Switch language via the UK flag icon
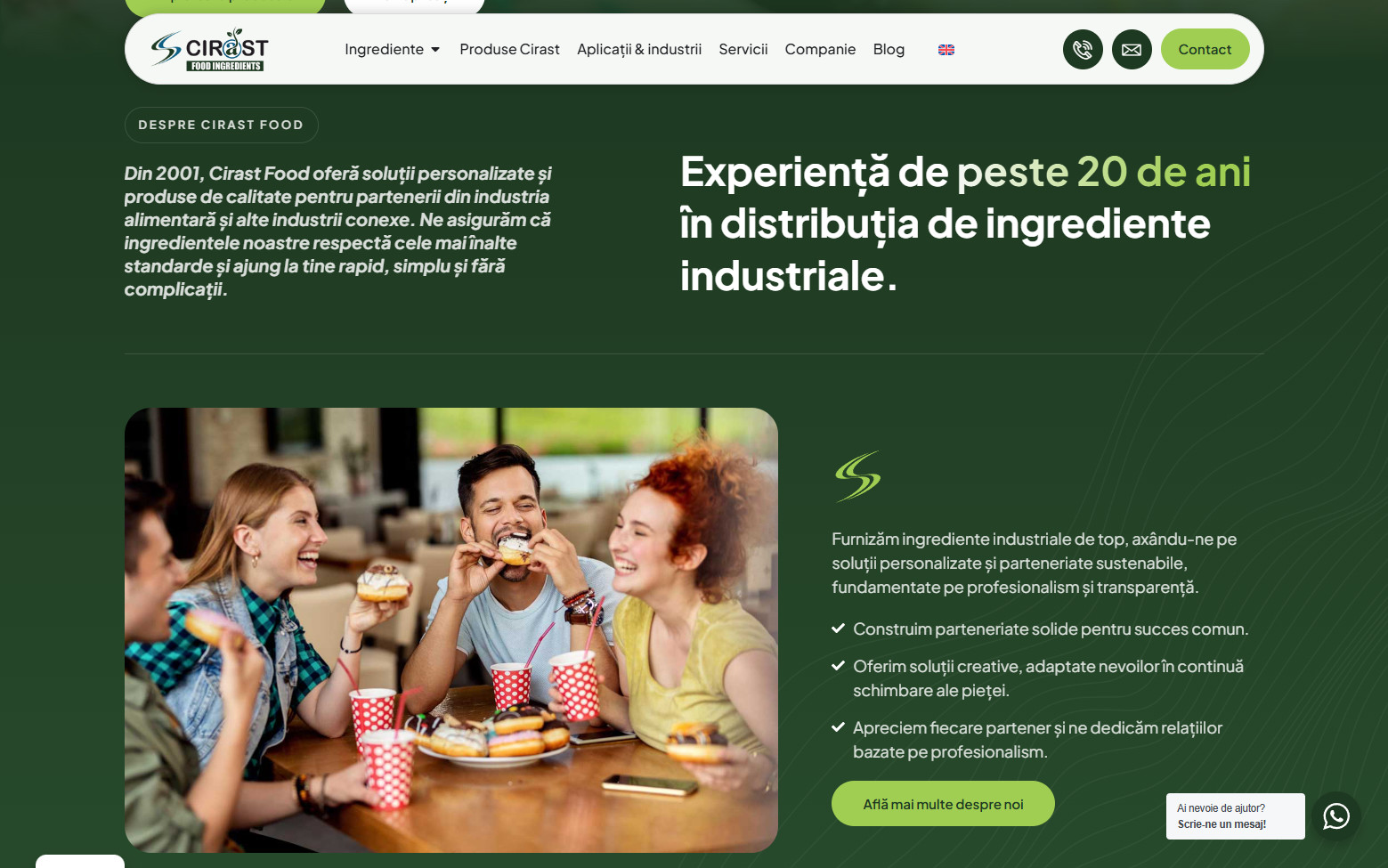This screenshot has width=1388, height=868. point(946,50)
